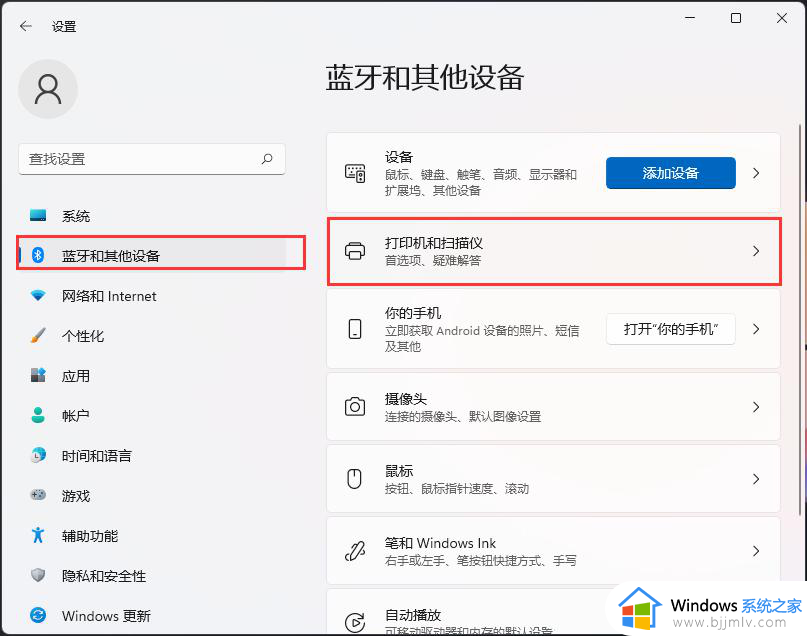The image size is (807, 636).
Task: Minimize the Settings window
Action: click(690, 18)
